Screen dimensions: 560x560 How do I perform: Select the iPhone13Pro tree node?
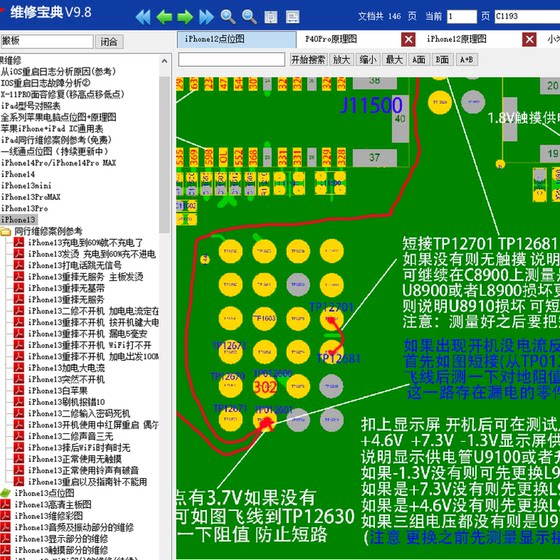click(x=24, y=208)
